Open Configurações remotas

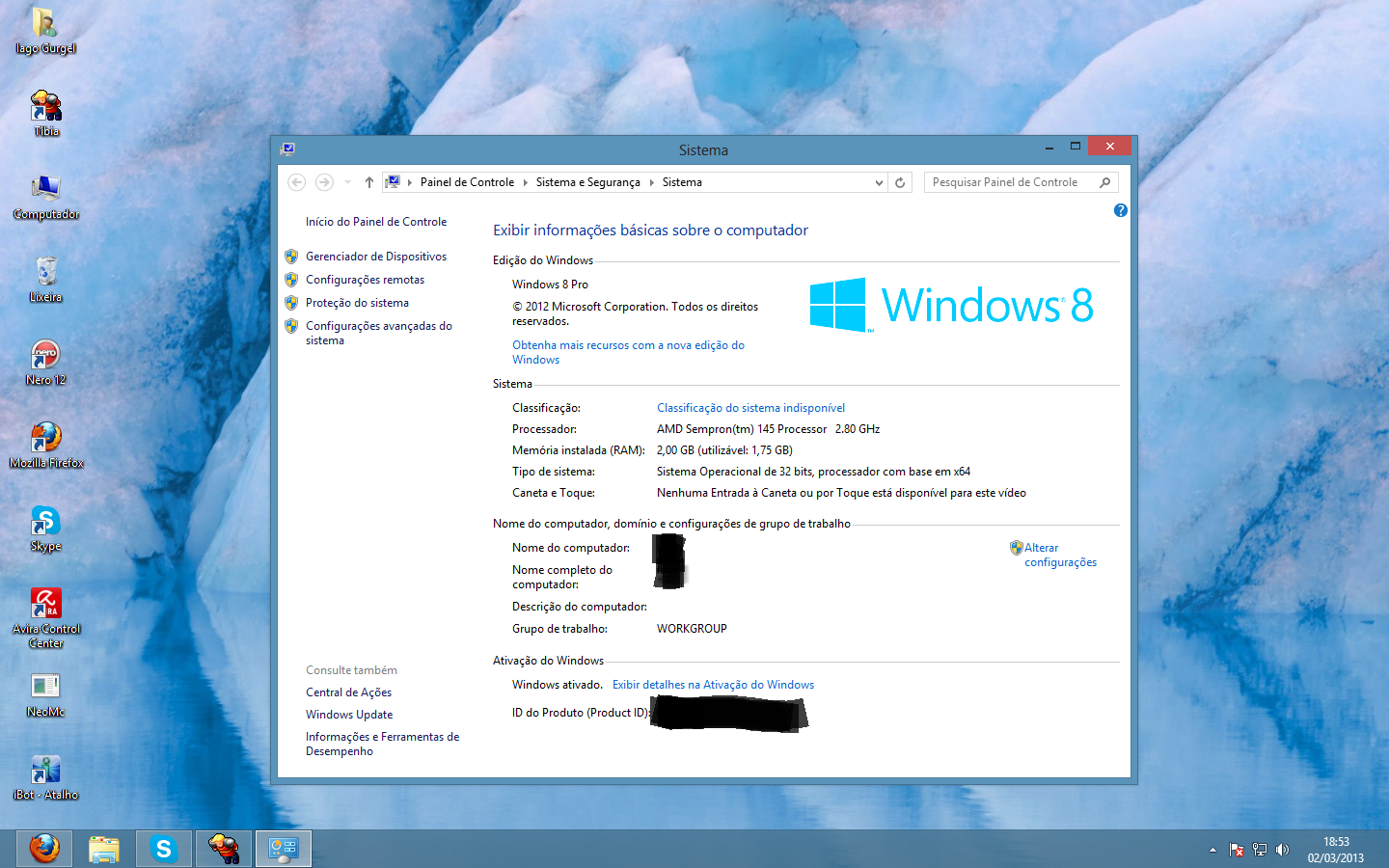(365, 280)
